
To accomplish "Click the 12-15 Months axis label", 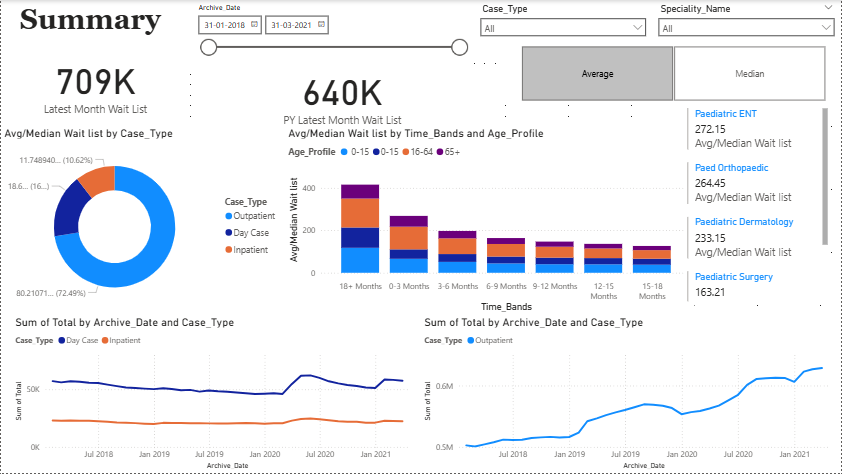I will pyautogui.click(x=604, y=291).
